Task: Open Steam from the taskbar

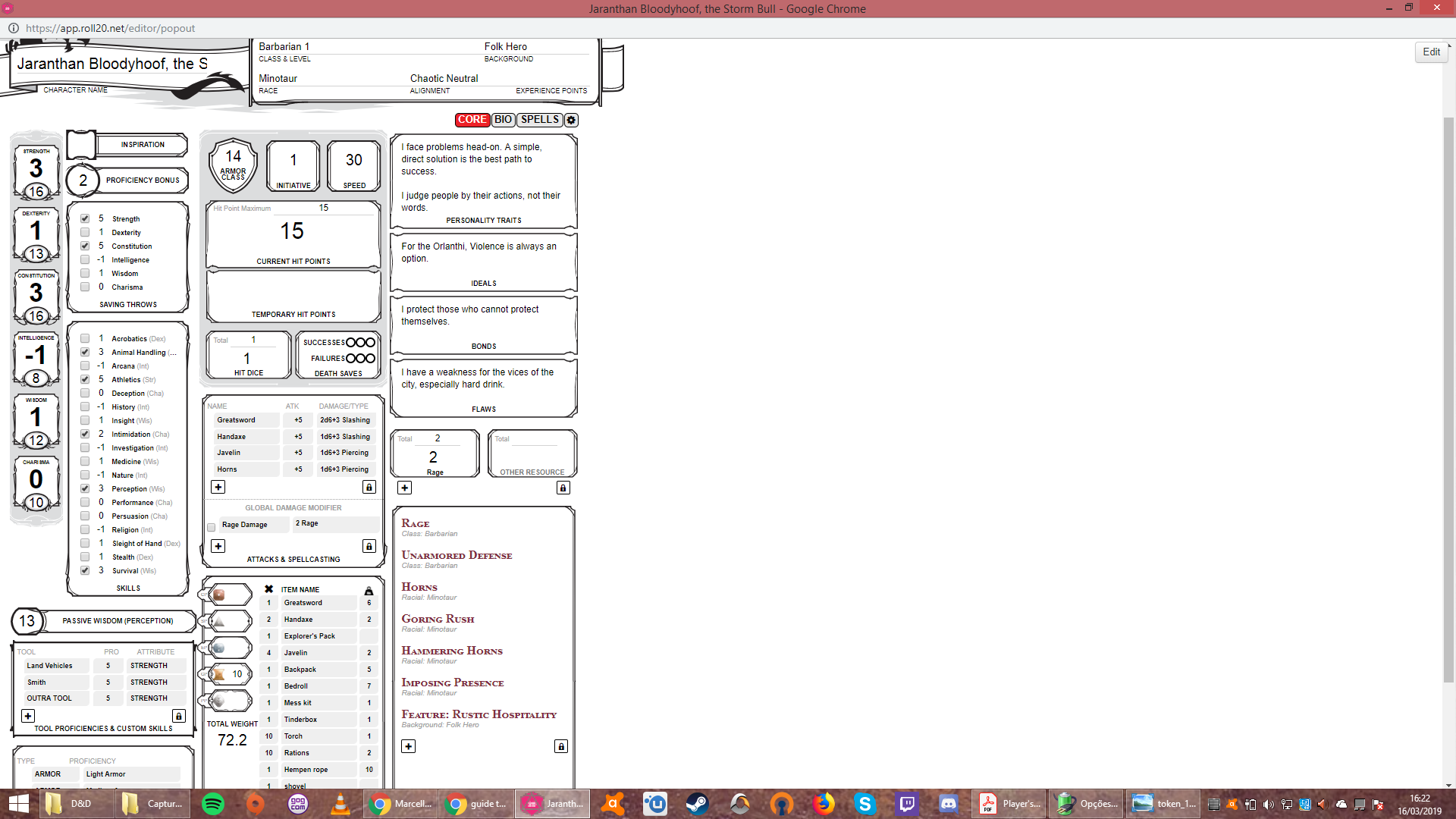Action: (698, 804)
